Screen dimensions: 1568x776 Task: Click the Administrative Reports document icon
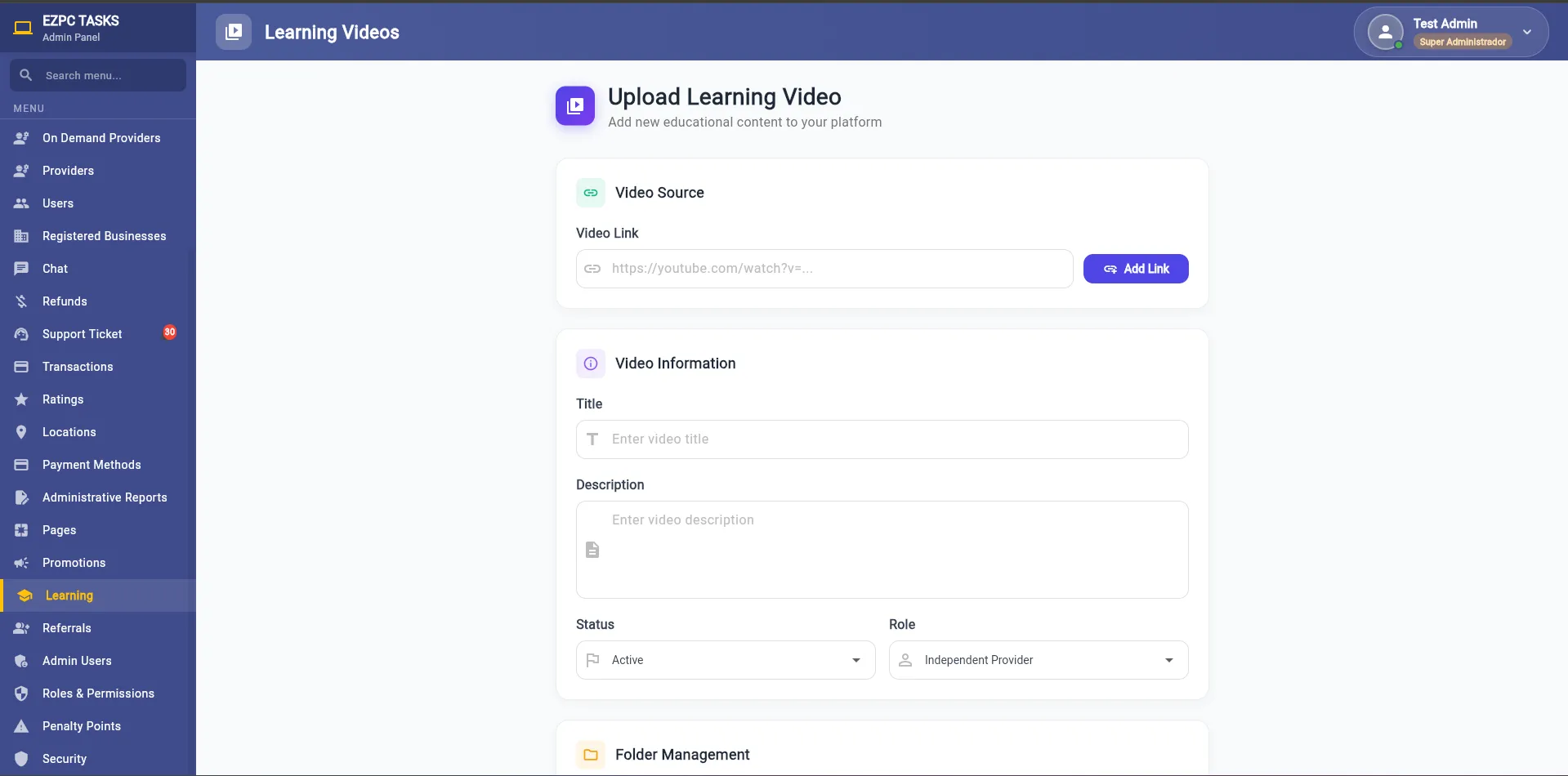(x=21, y=497)
